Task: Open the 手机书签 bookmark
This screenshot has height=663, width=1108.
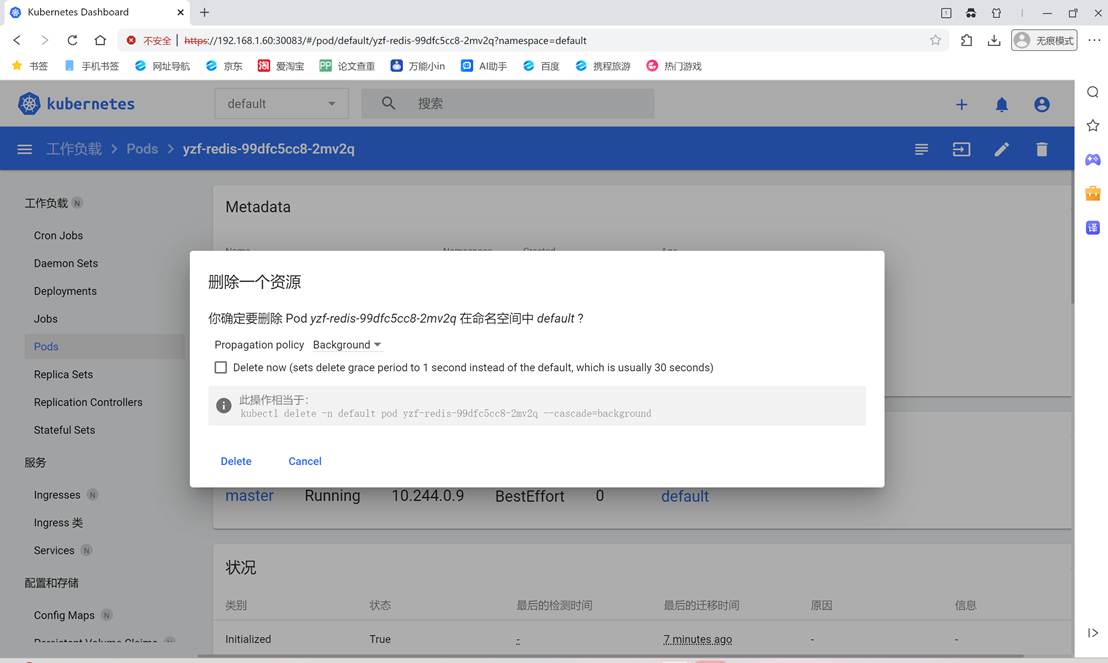Action: point(91,66)
